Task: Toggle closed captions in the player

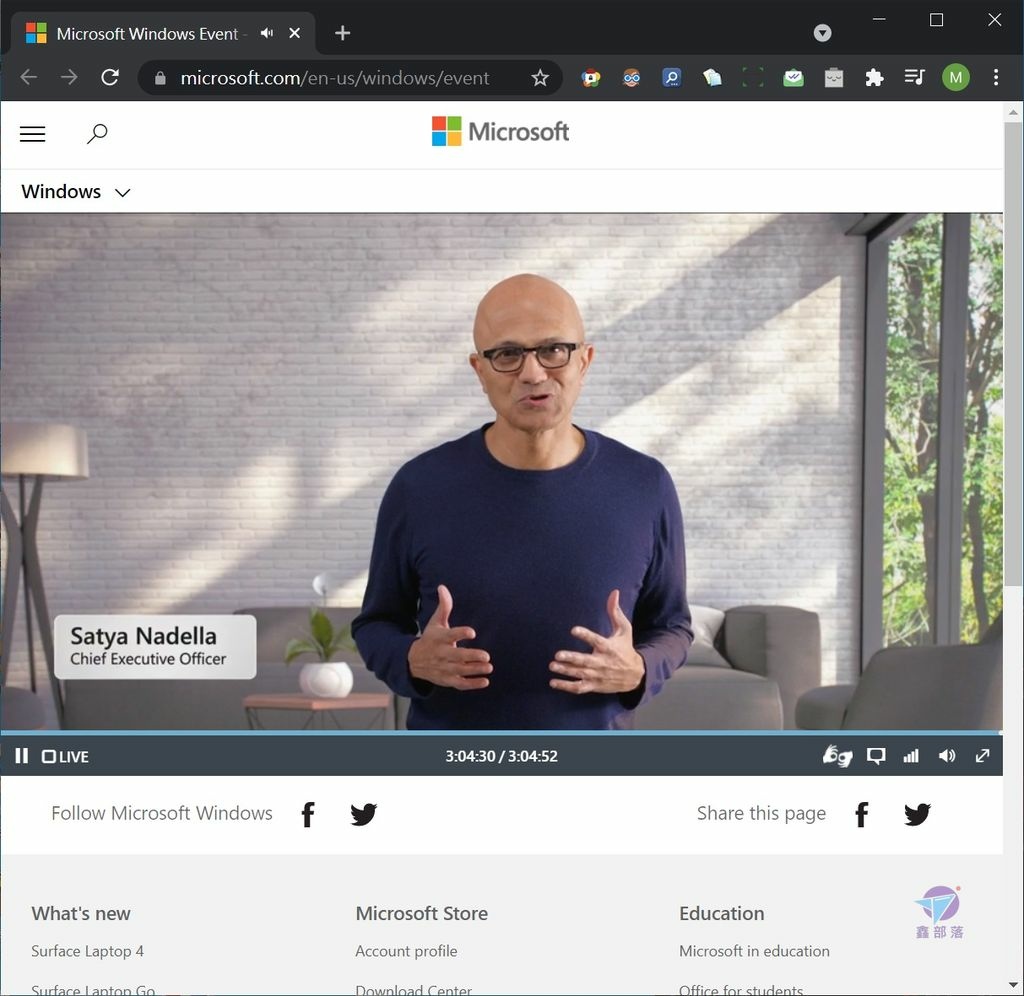Action: (x=876, y=756)
